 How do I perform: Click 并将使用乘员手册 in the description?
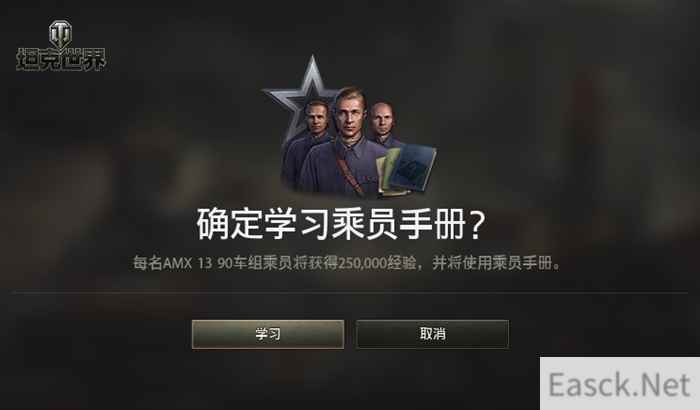click(492, 263)
